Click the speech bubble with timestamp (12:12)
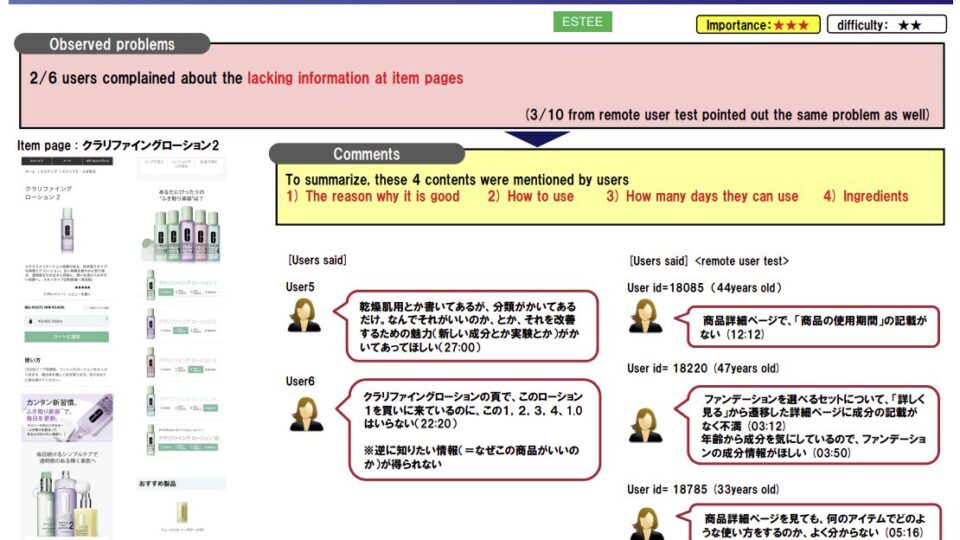Screen dimensions: 960x540 pos(808,327)
